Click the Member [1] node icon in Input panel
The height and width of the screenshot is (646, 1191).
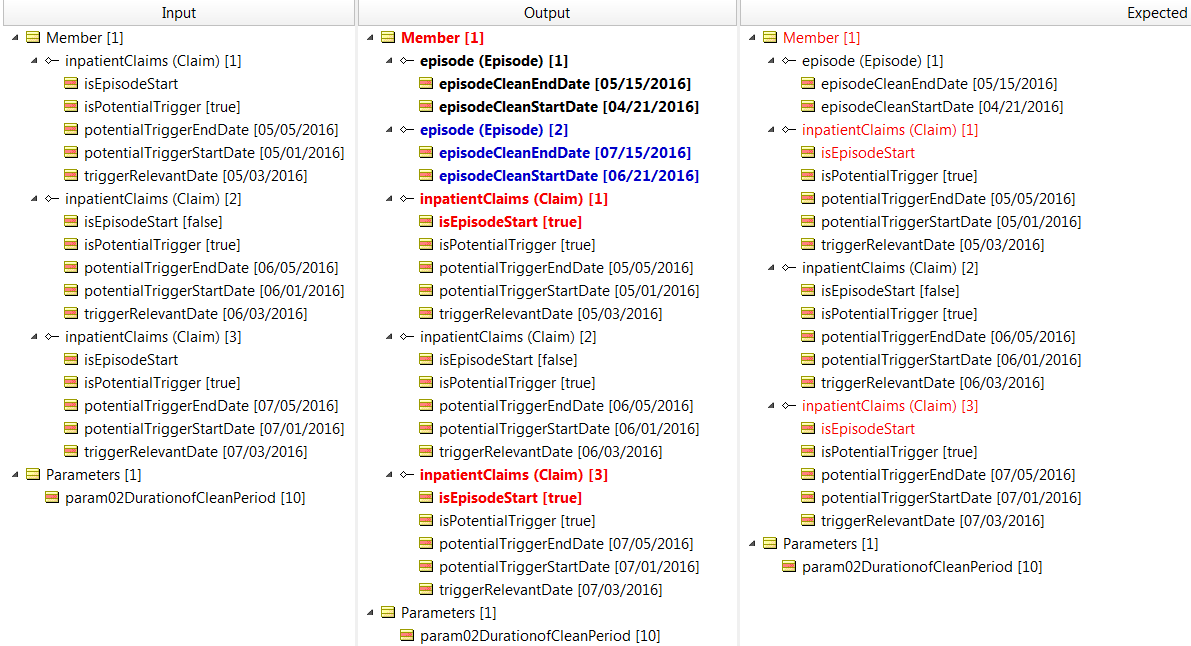(x=33, y=37)
